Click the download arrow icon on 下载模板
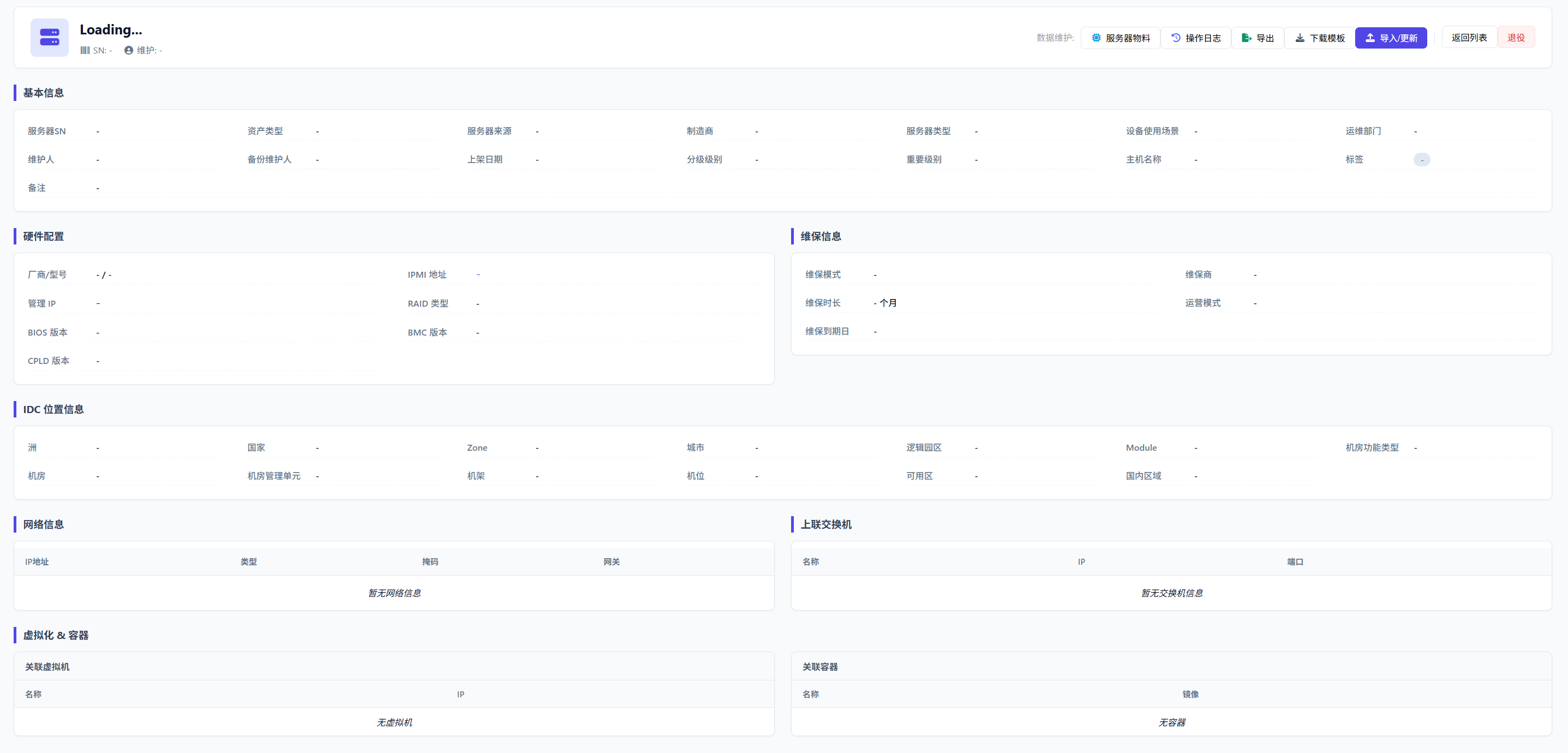 click(x=1300, y=38)
